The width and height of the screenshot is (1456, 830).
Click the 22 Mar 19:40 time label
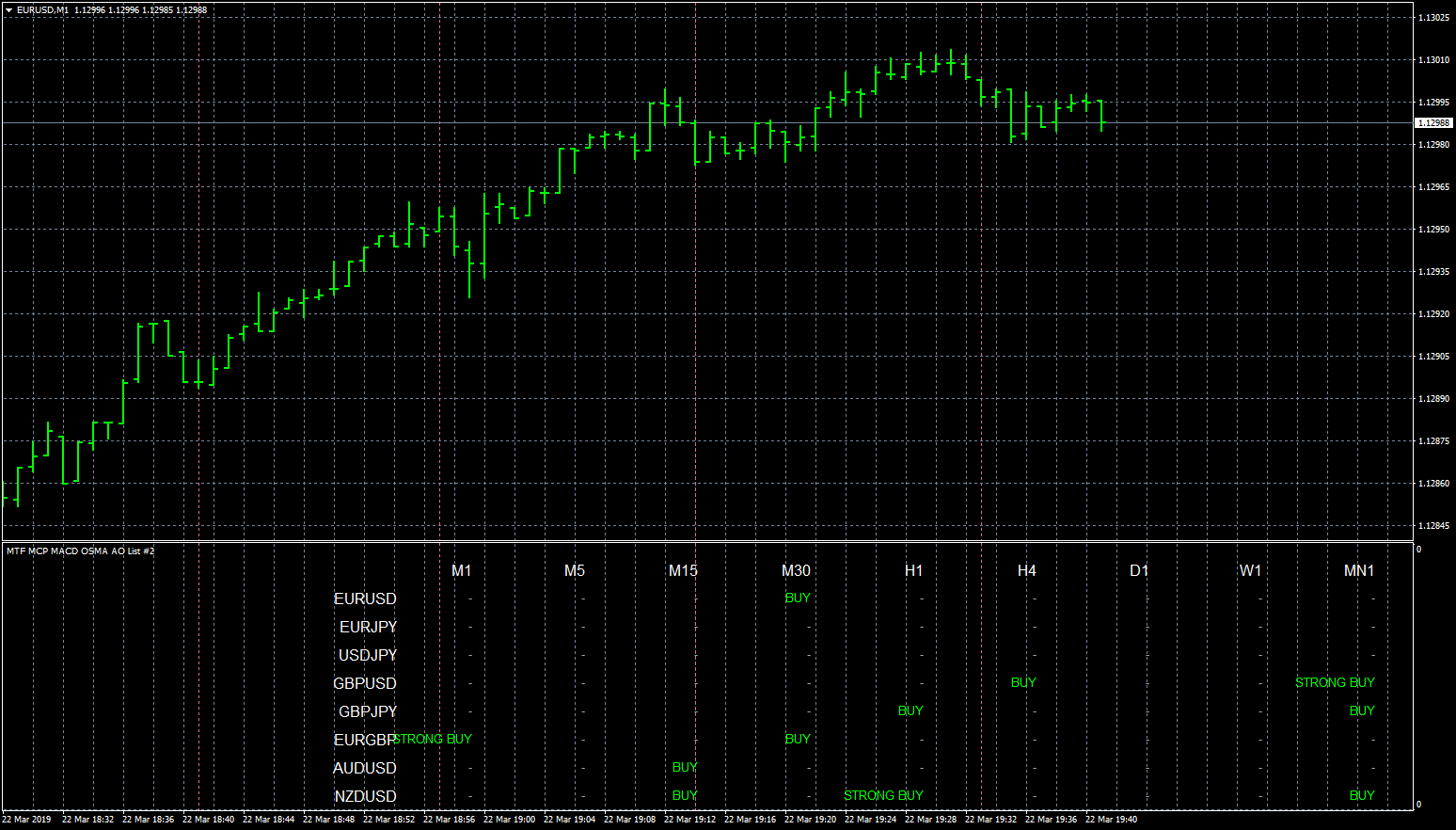pyautogui.click(x=1112, y=820)
